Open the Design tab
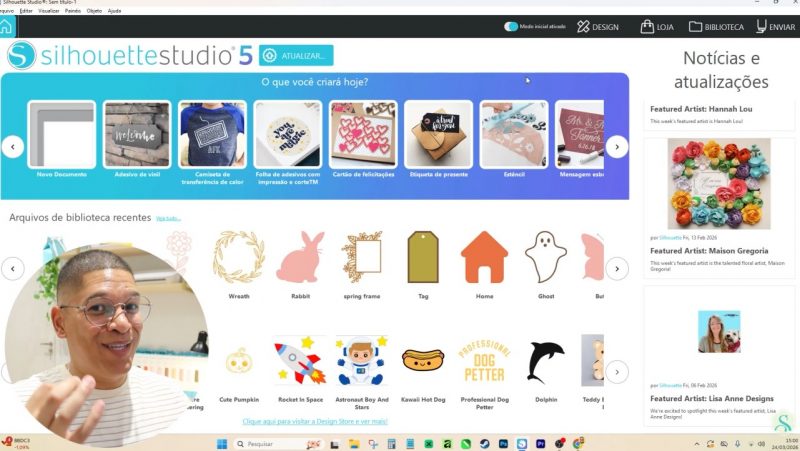This screenshot has height=451, width=800. 598,27
